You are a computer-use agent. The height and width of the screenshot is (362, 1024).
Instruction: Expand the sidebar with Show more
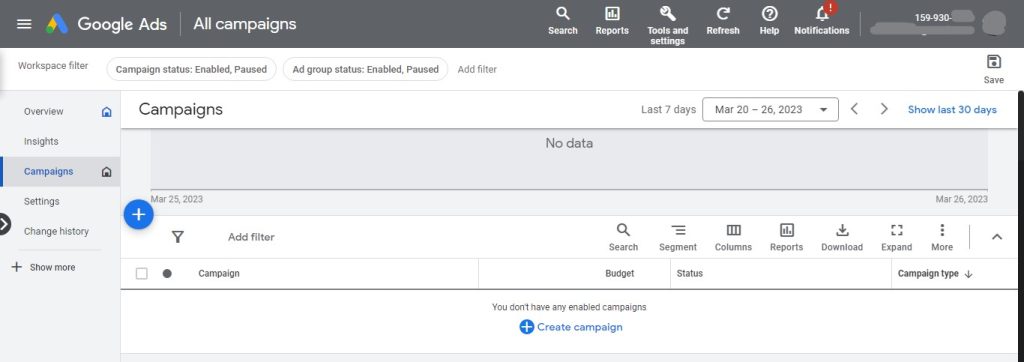[x=44, y=267]
